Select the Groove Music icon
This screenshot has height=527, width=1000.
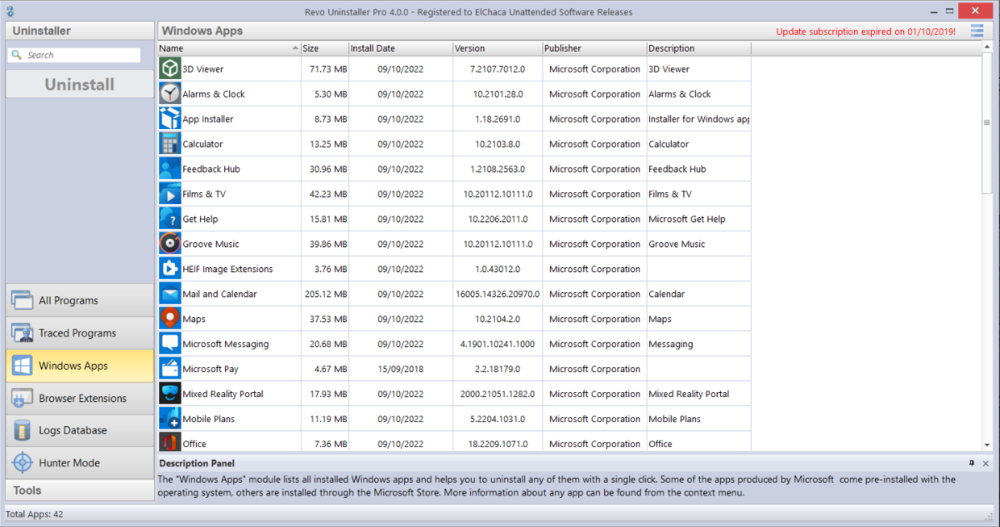point(169,244)
